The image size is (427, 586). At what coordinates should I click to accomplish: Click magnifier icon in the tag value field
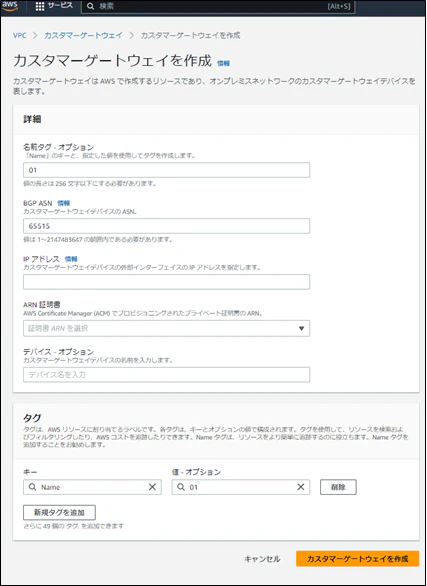click(181, 487)
